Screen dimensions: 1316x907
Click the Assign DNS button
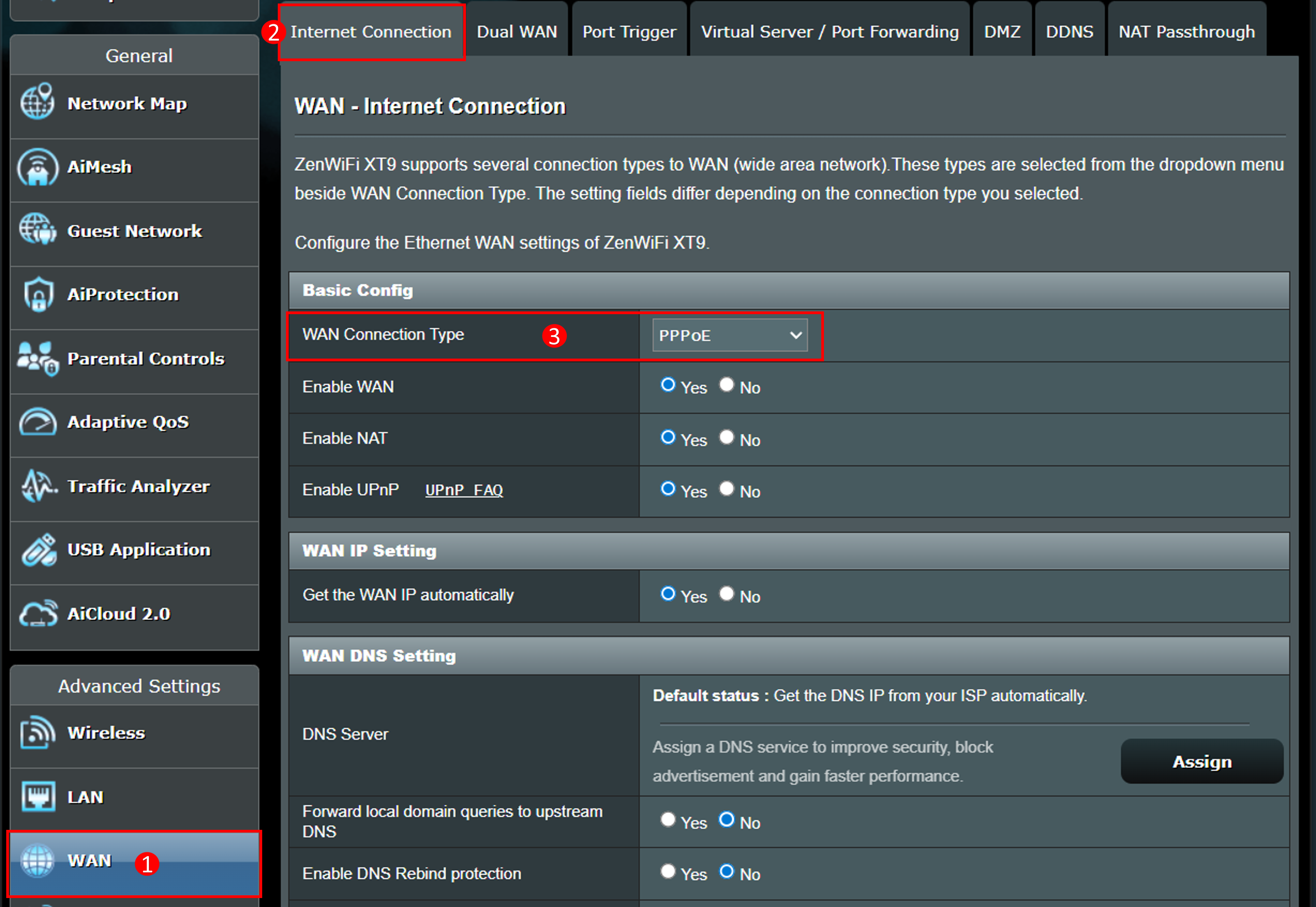(x=1201, y=762)
